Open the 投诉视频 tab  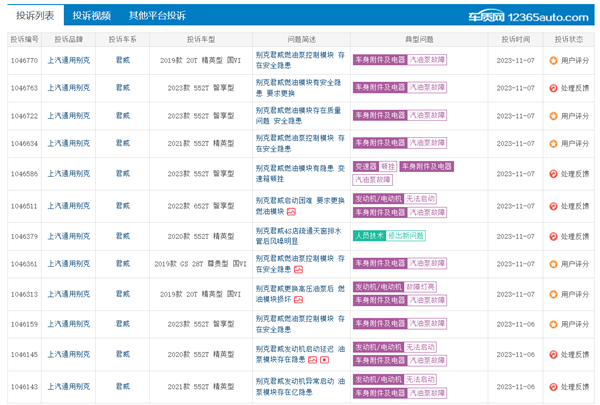point(92,16)
